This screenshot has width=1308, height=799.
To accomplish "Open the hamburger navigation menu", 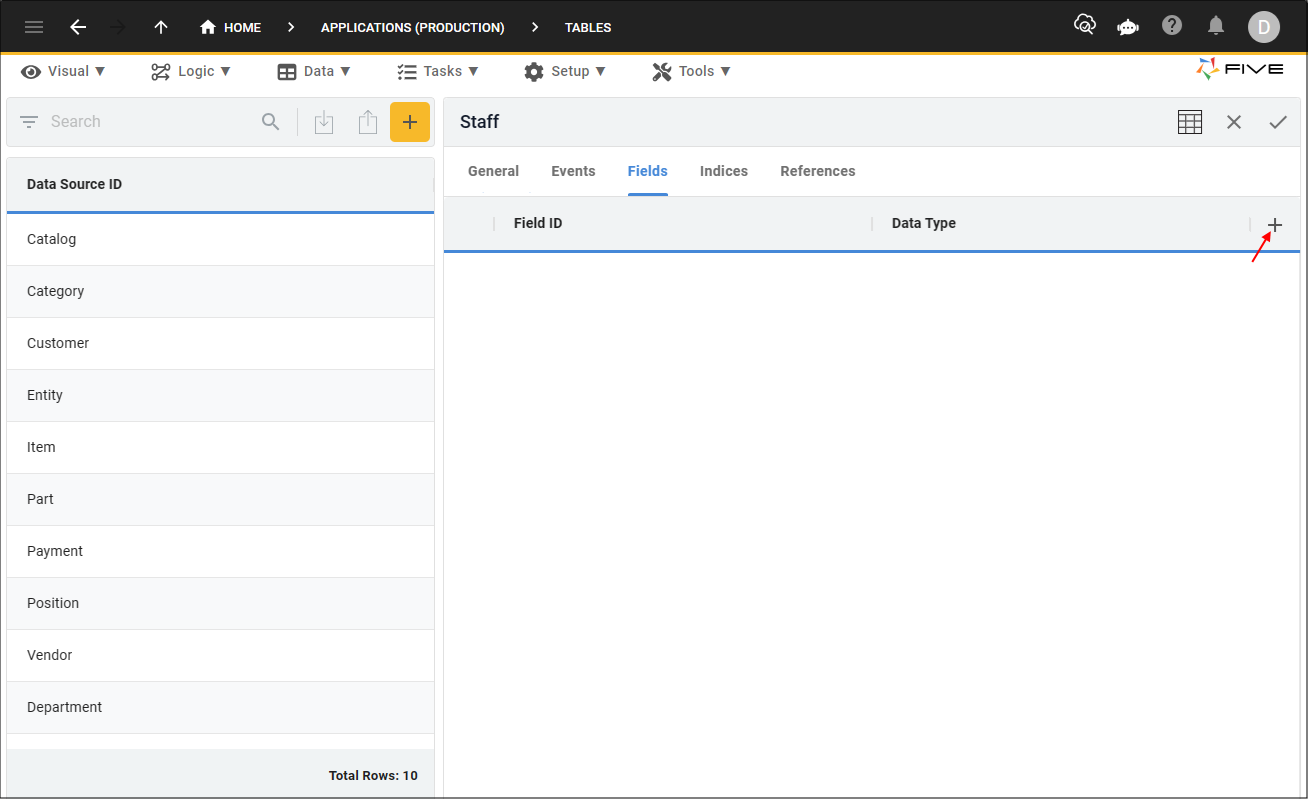I will [x=34, y=27].
